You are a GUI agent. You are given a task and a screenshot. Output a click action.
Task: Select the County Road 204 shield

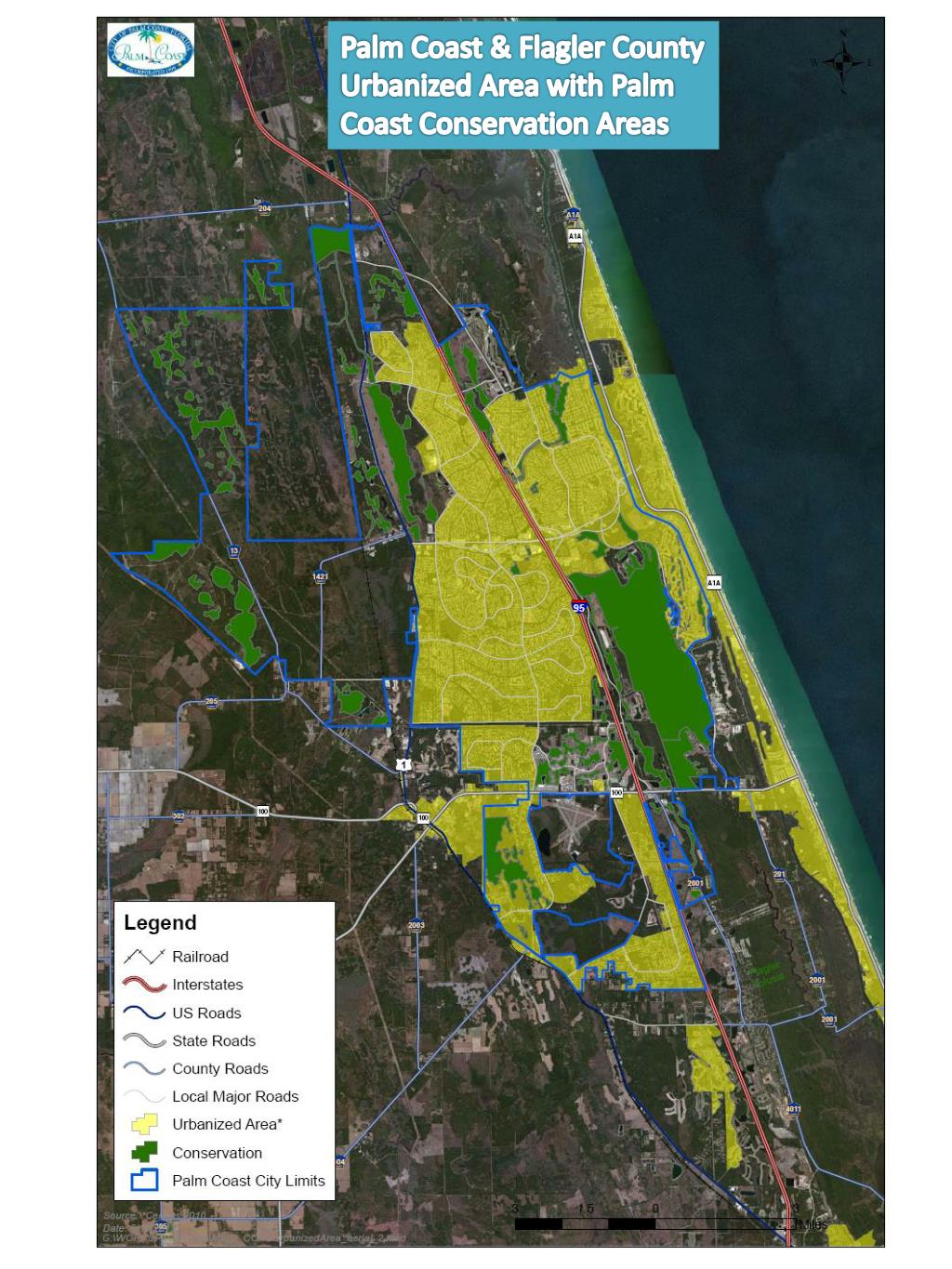pyautogui.click(x=265, y=208)
